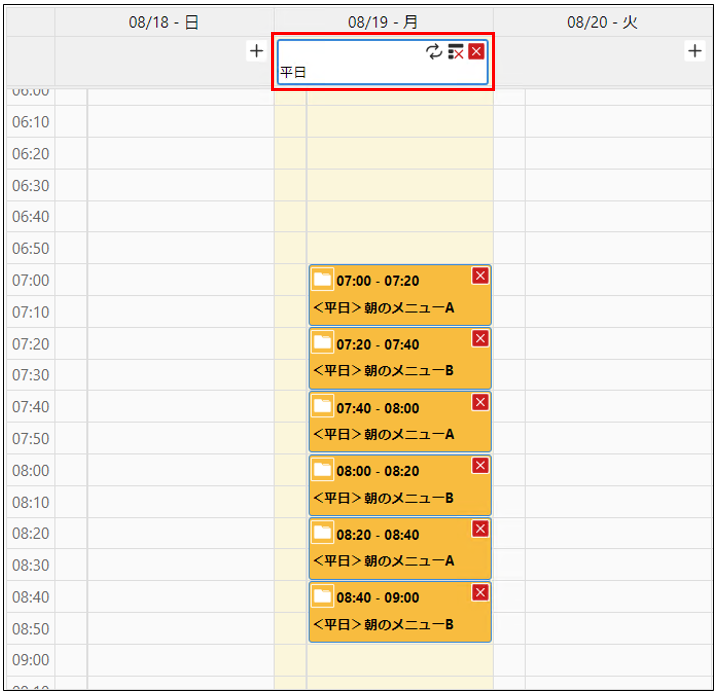Click the 08:10 time row label

coord(31,502)
